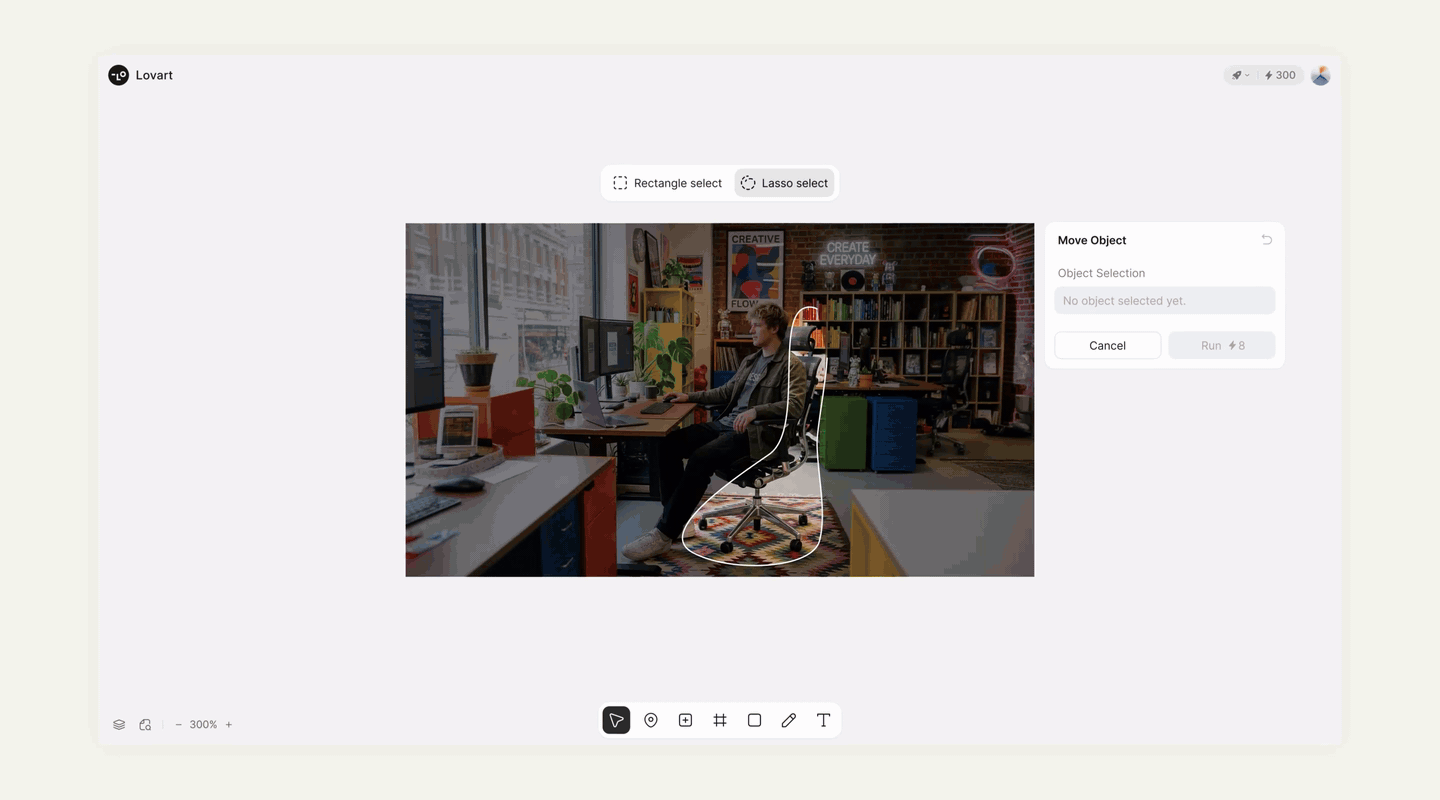The image size is (1440, 800).
Task: Expand the rocket mode dropdown
Action: (1240, 75)
